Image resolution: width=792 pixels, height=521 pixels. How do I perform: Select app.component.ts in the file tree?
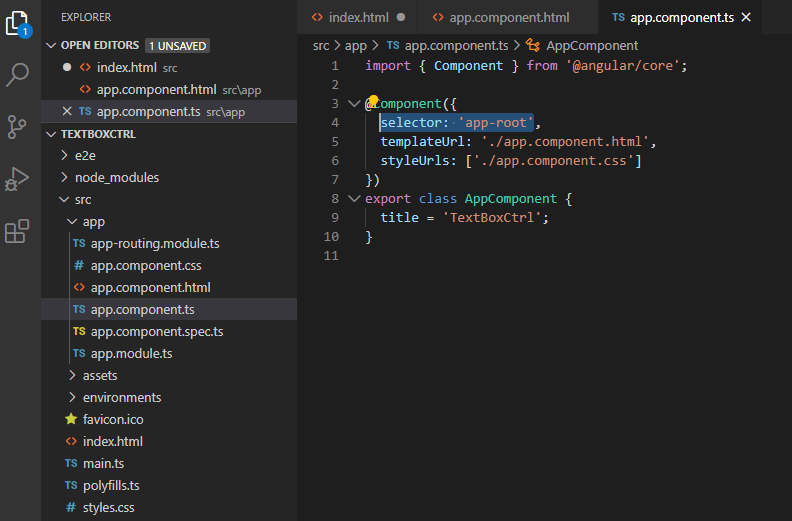pos(169,309)
